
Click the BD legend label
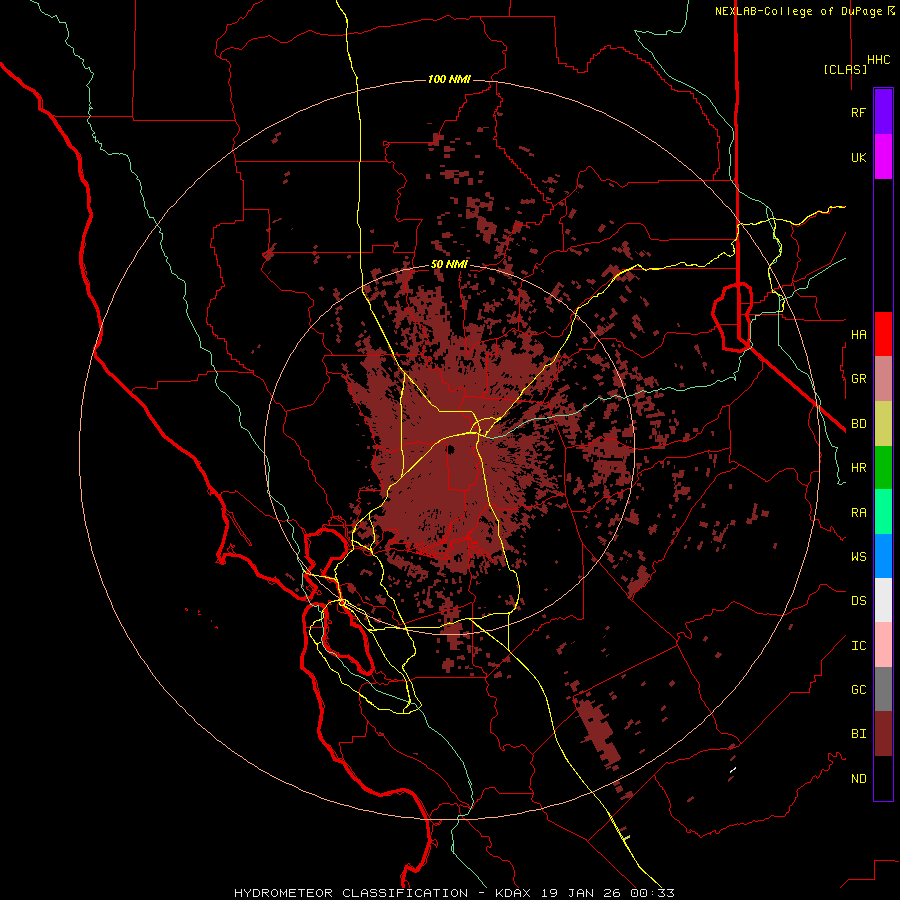[858, 424]
